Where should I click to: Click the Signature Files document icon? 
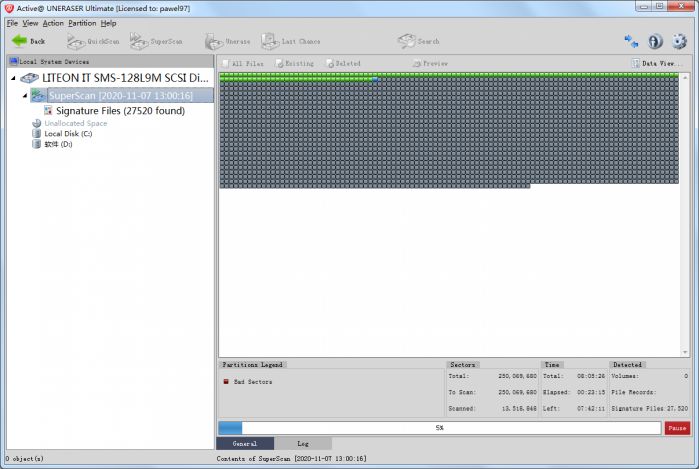click(48, 111)
